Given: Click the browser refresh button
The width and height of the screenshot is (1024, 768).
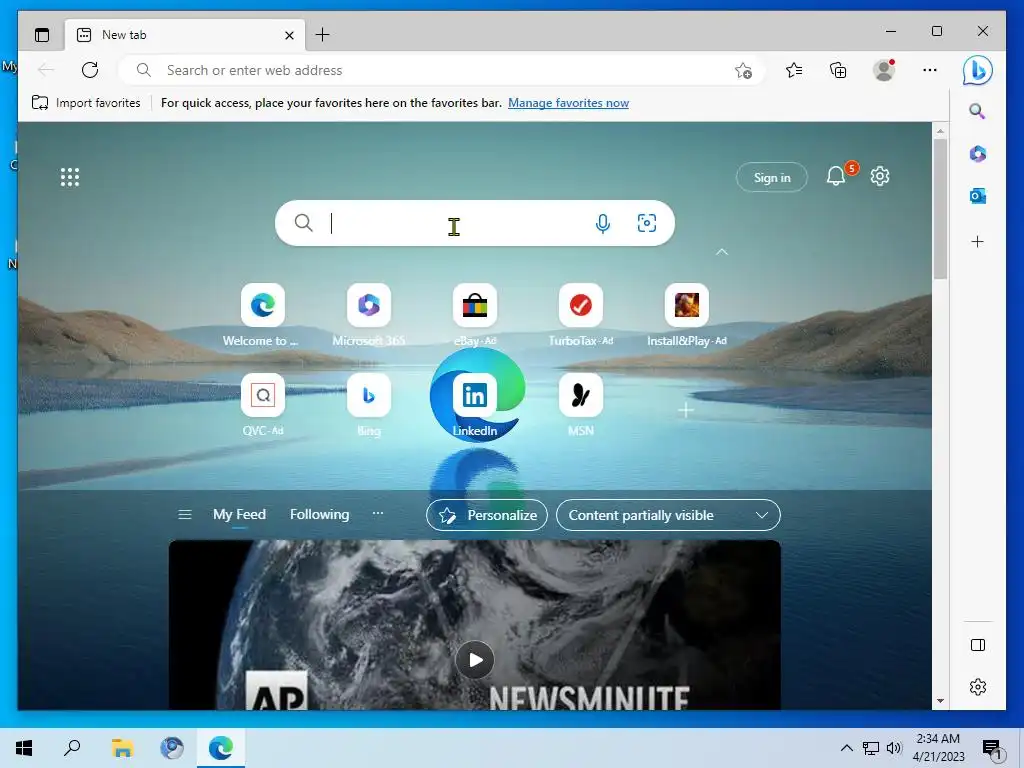Looking at the screenshot, I should point(90,70).
